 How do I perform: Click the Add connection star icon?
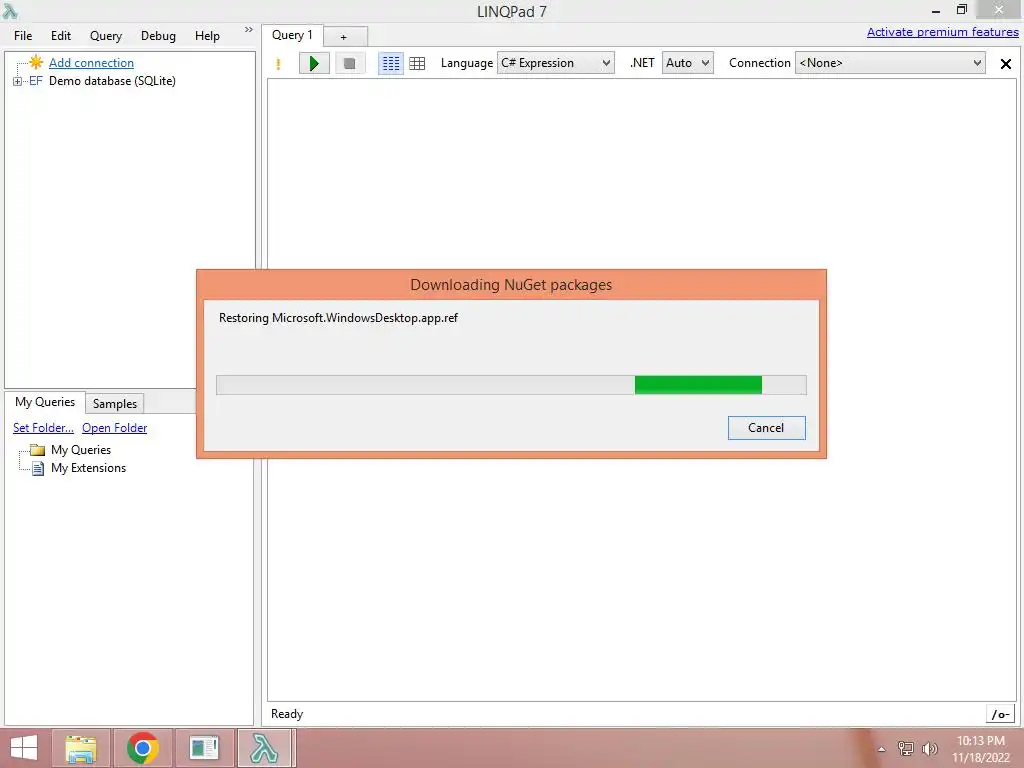click(x=36, y=63)
